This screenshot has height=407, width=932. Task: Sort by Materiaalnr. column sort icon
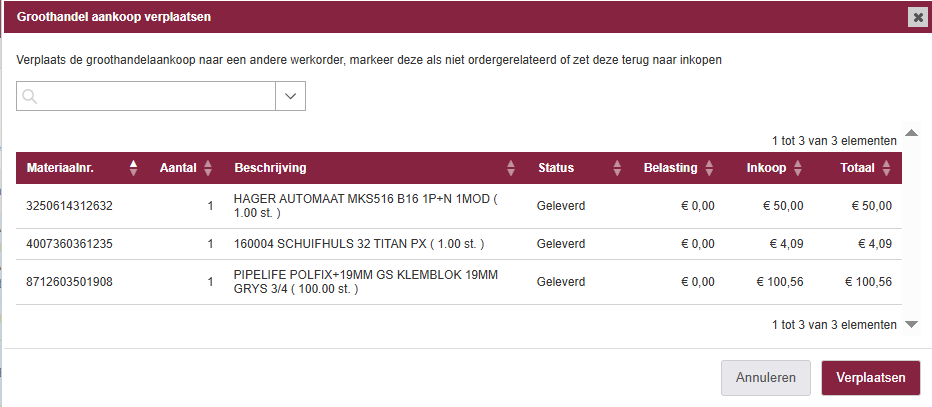click(134, 168)
